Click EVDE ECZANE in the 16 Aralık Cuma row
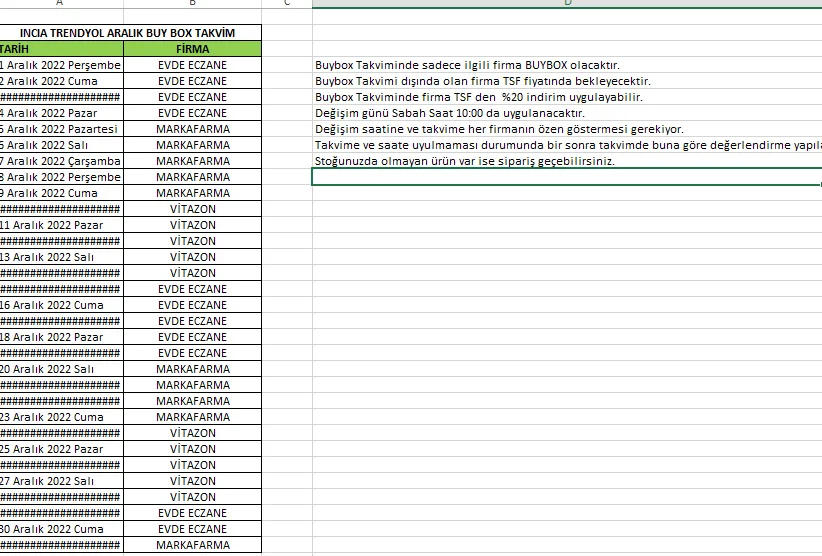 192,305
